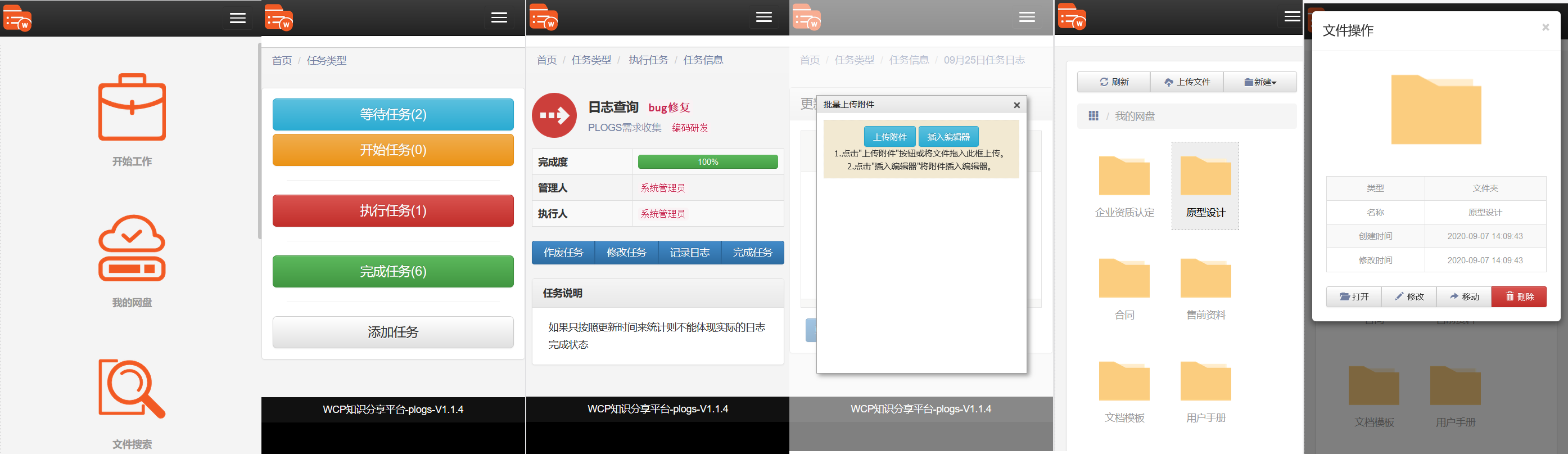The height and width of the screenshot is (454, 1568).
Task: Select the 修改任务 action
Action: point(626,253)
